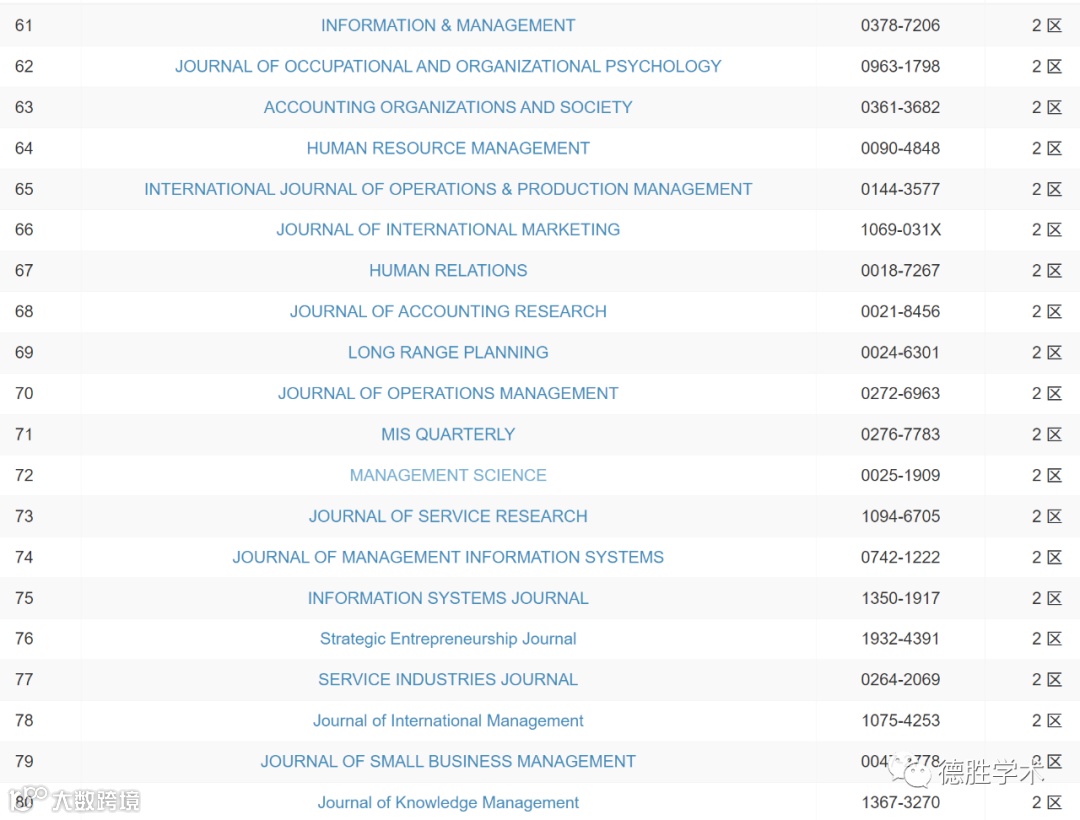Select ISSN 0276-7783 cell
The height and width of the screenshot is (820, 1080).
900,434
